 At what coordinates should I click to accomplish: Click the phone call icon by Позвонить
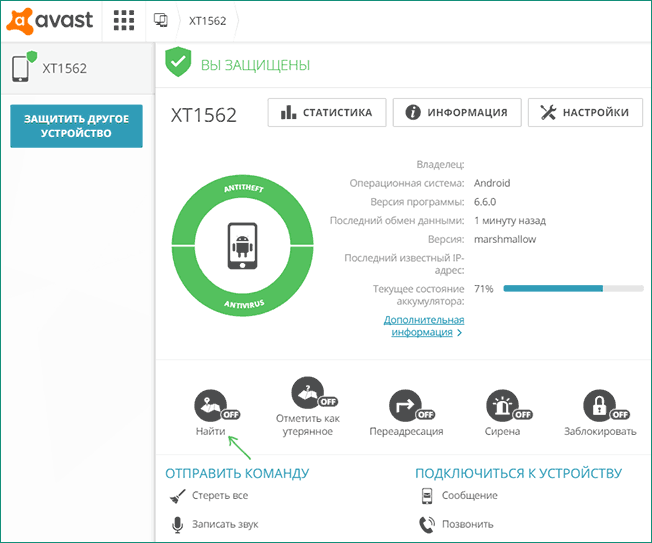[427, 524]
